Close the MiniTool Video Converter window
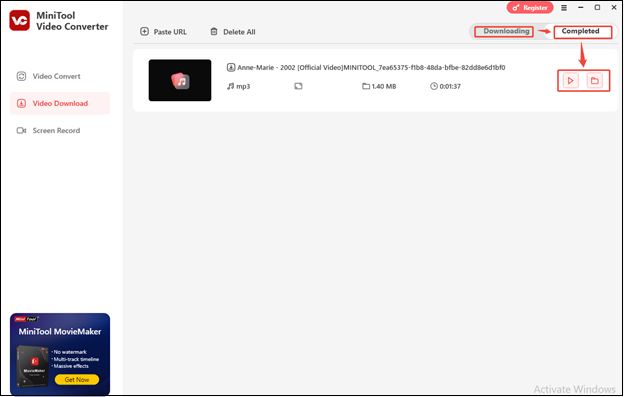 click(x=614, y=8)
